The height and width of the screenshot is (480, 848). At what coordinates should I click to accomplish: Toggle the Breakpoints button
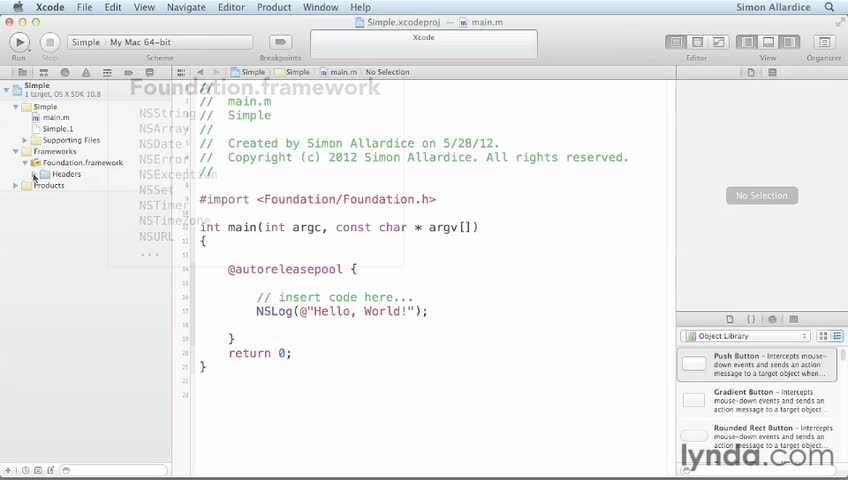(x=280, y=42)
